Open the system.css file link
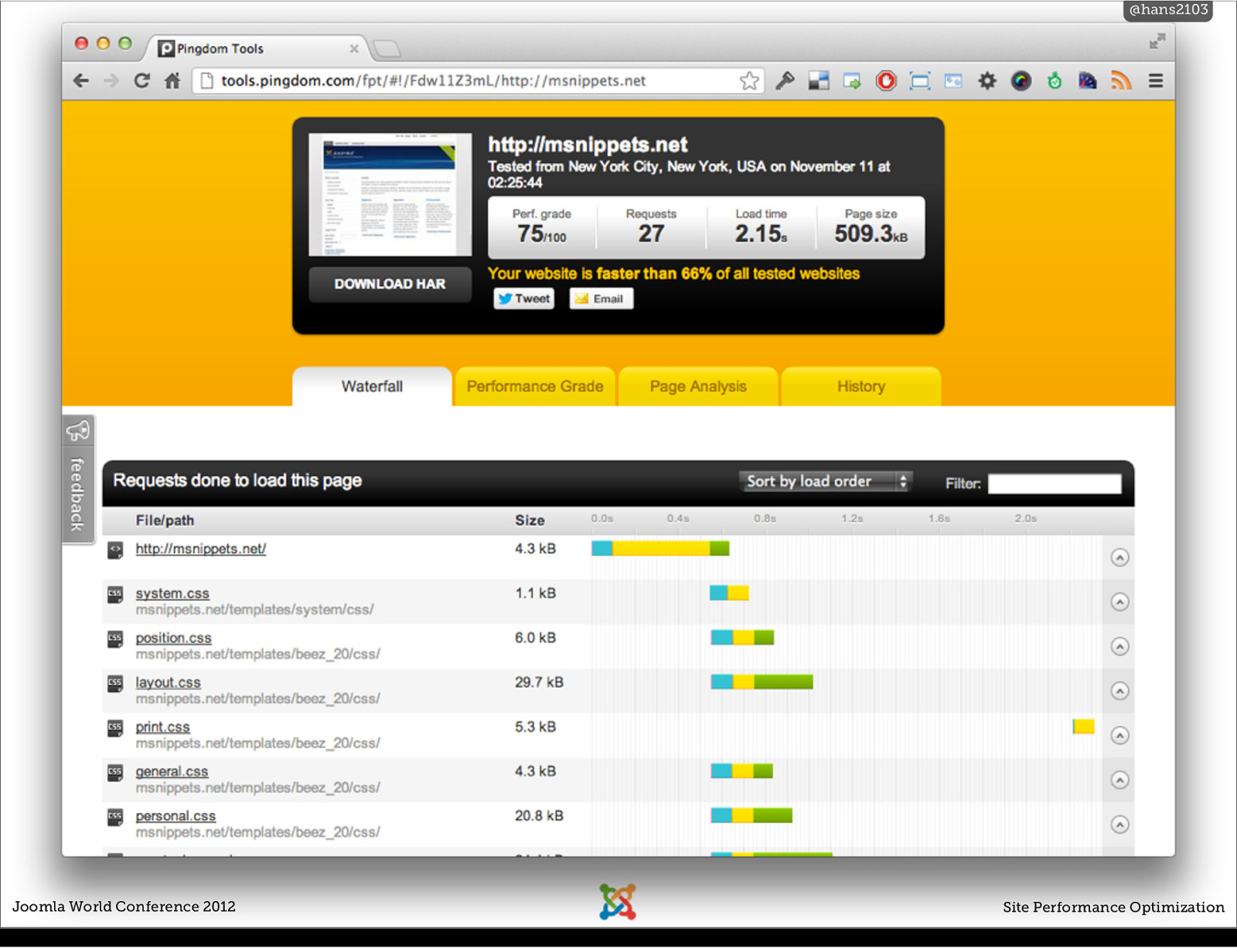1237x952 pixels. click(x=172, y=593)
